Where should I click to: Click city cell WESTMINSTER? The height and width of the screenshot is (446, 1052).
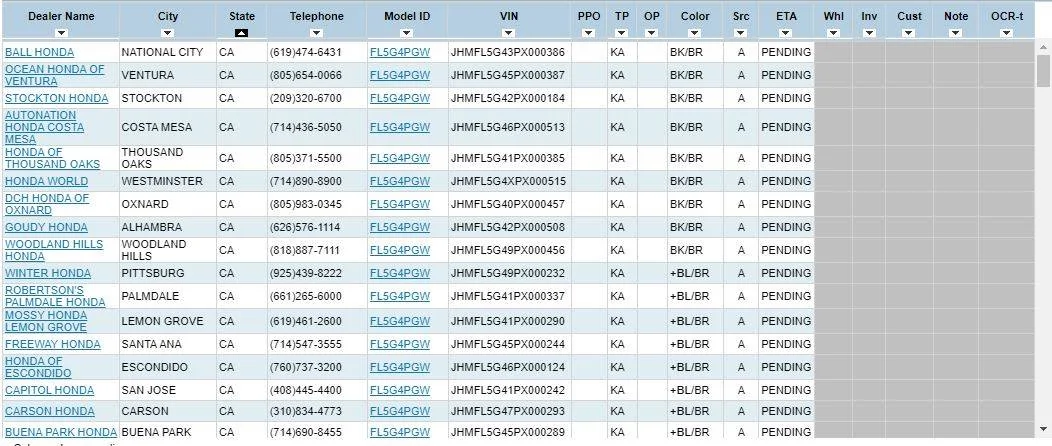click(x=162, y=181)
